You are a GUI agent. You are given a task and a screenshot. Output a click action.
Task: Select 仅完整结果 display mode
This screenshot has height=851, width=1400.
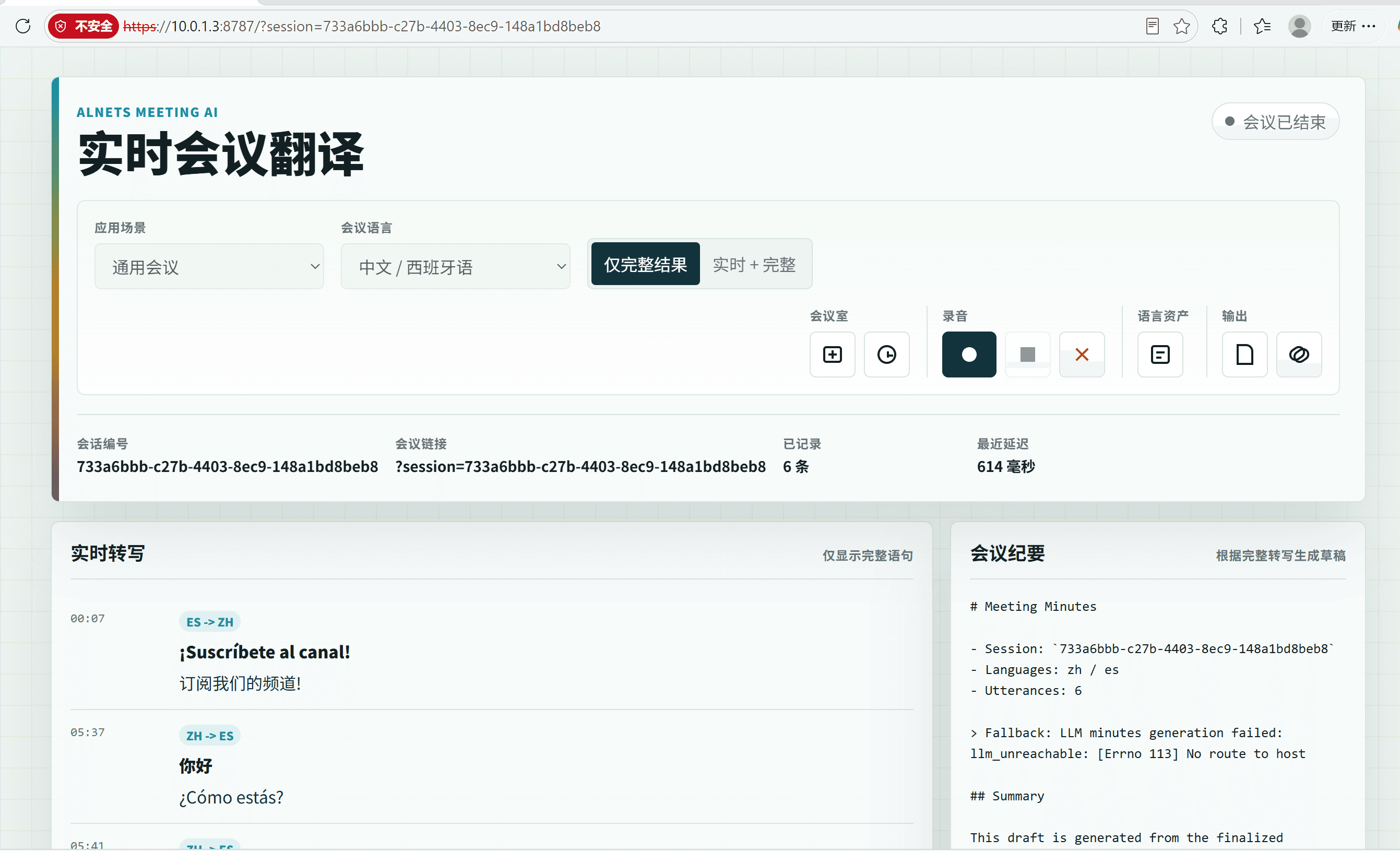tap(646, 264)
